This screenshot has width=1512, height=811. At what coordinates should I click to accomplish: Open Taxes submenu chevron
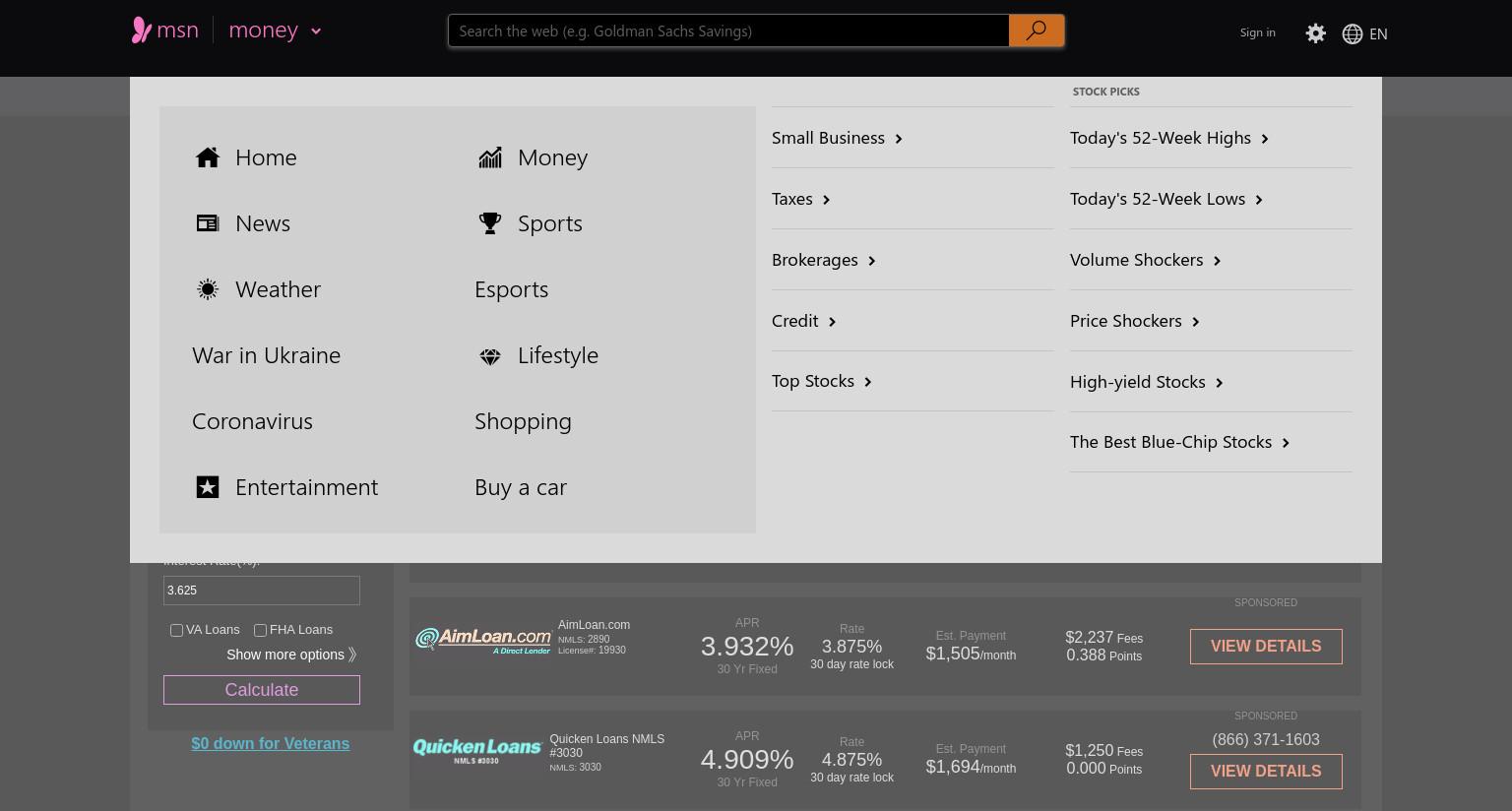[826, 200]
